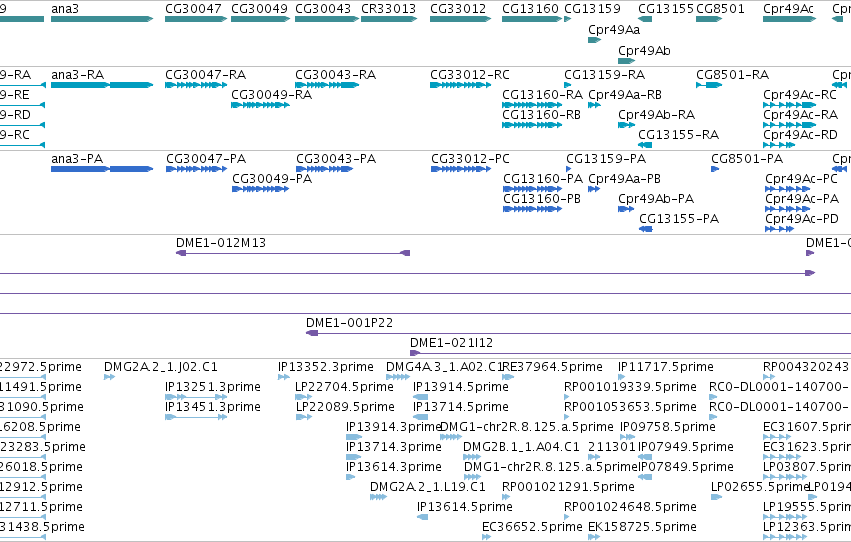This screenshot has height=542, width=851.
Task: Click the Cpr49Ac gene label
Action: 789,9
